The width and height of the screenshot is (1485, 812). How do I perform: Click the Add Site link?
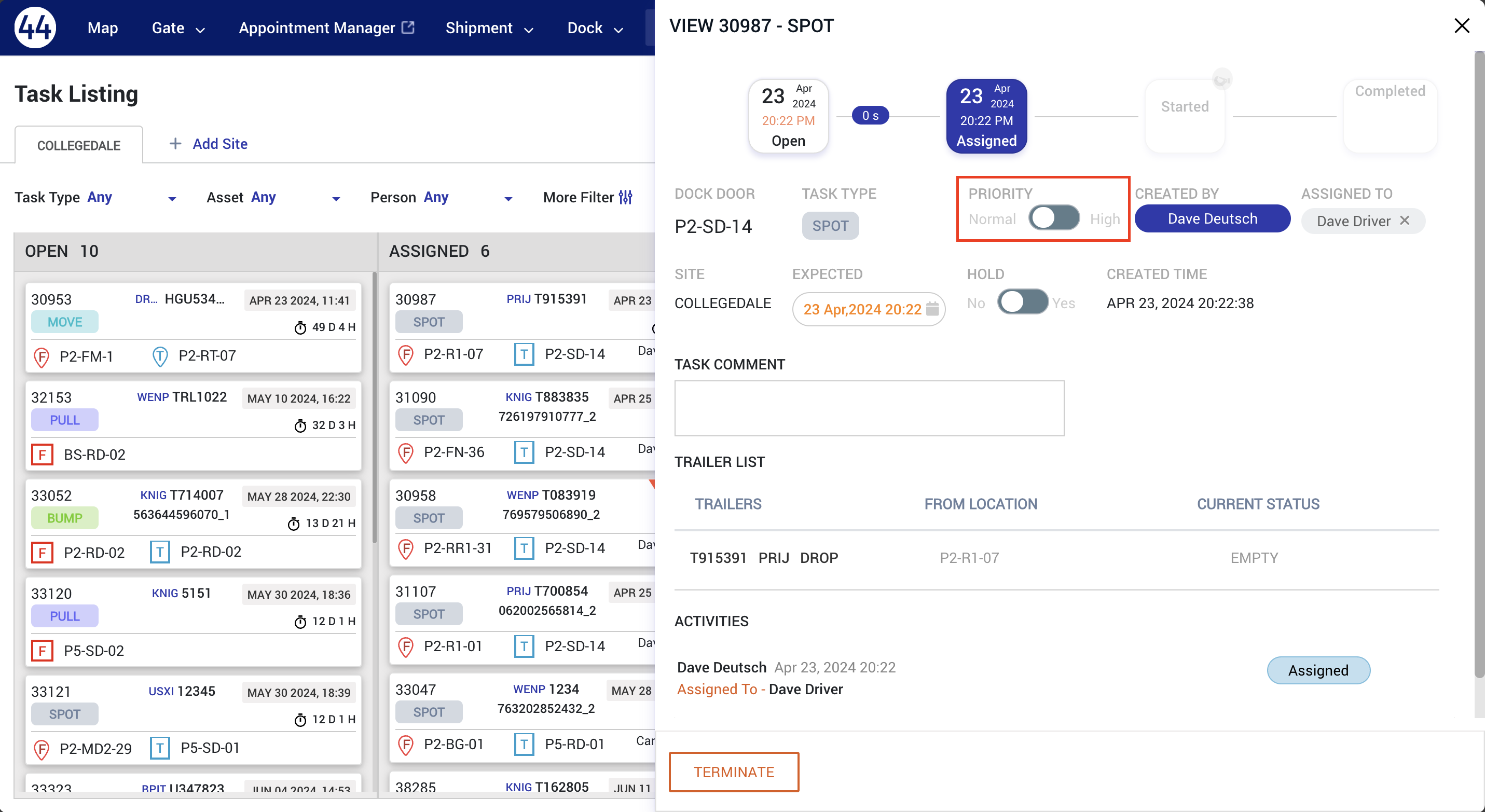click(x=219, y=144)
